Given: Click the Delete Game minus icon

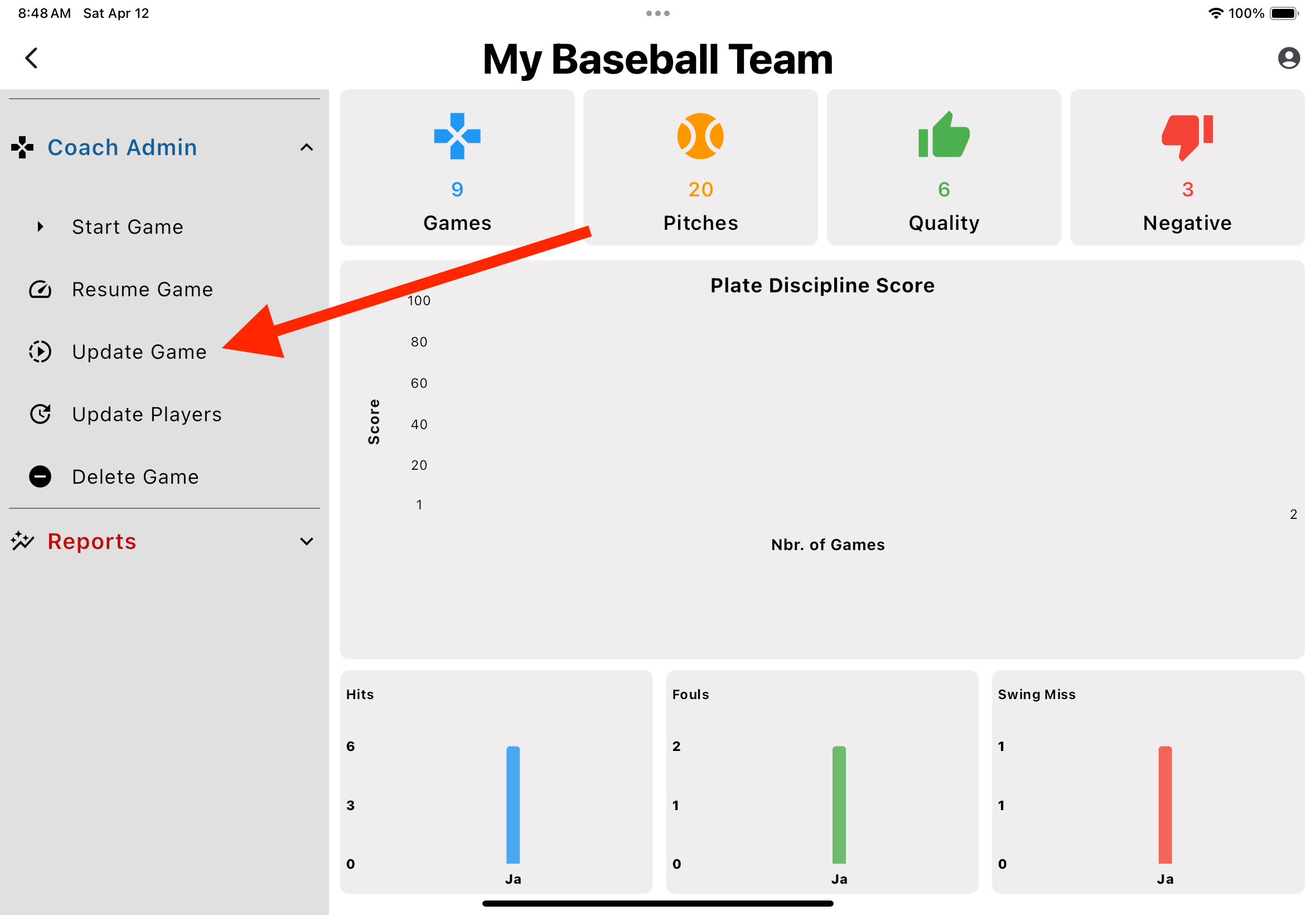Looking at the screenshot, I should (40, 476).
